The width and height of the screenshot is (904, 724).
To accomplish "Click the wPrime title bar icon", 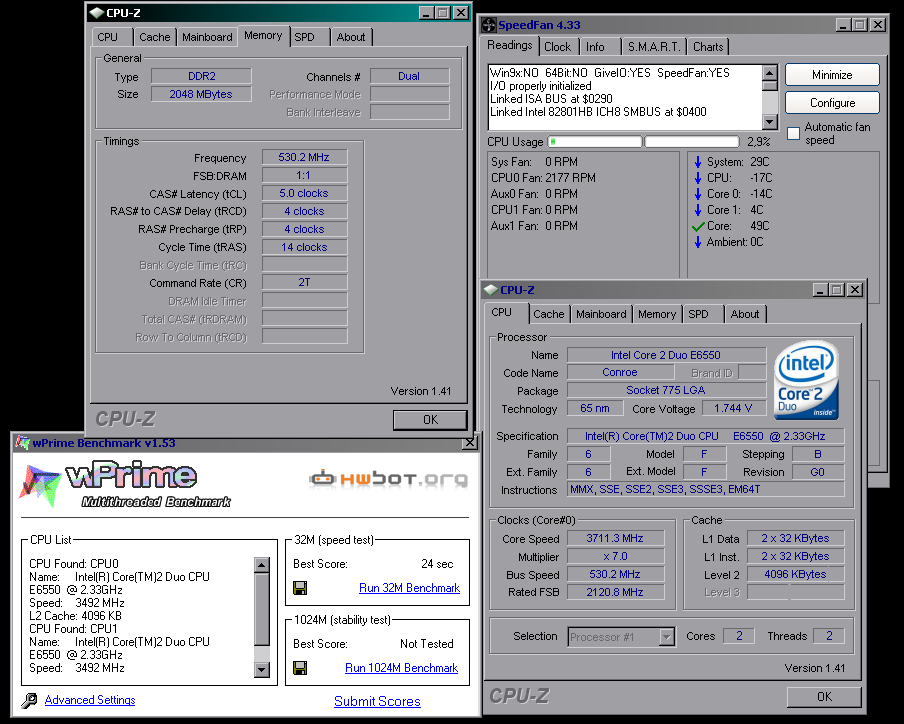I will 22,443.
